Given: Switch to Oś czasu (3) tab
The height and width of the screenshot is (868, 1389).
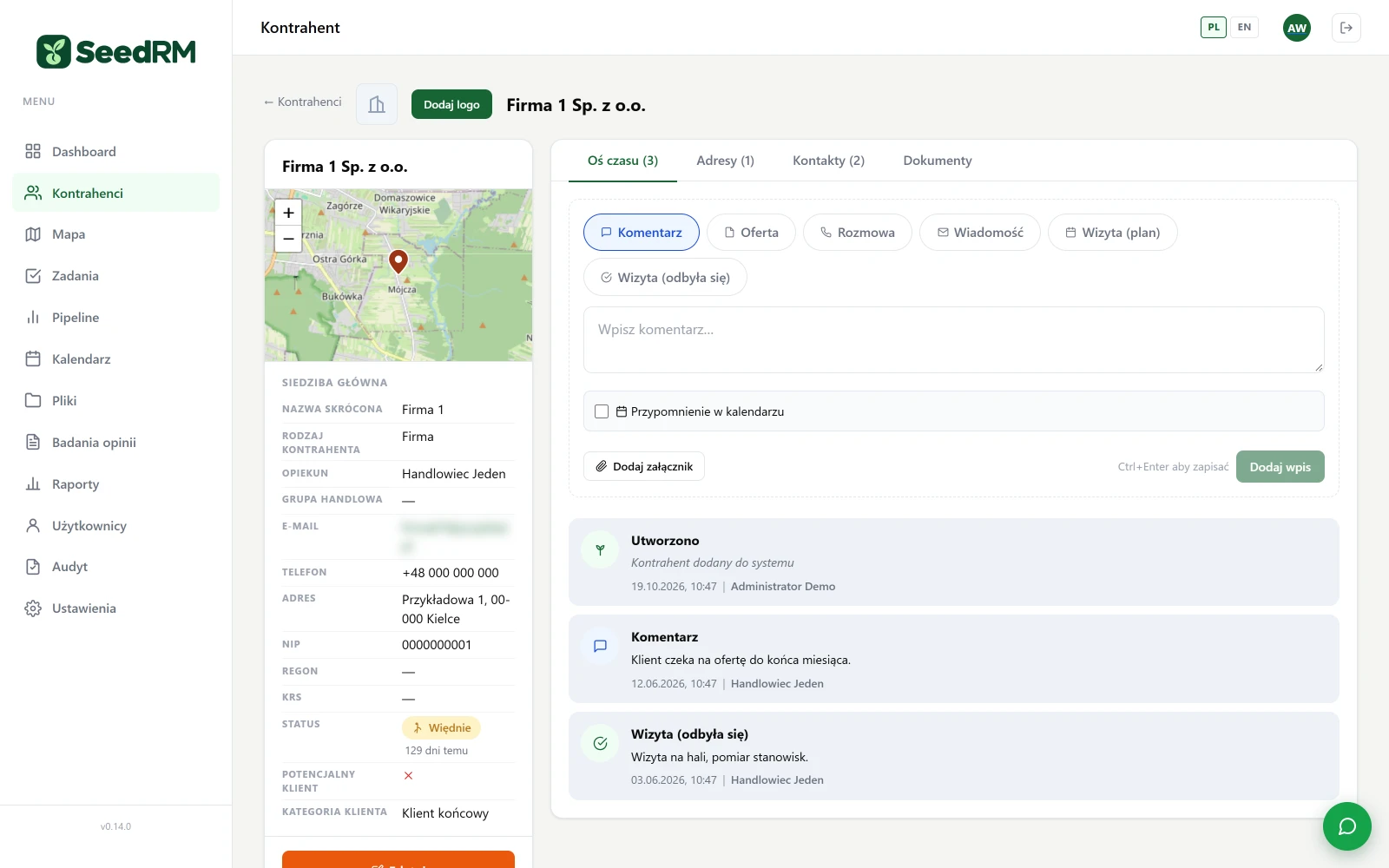Looking at the screenshot, I should 622,161.
